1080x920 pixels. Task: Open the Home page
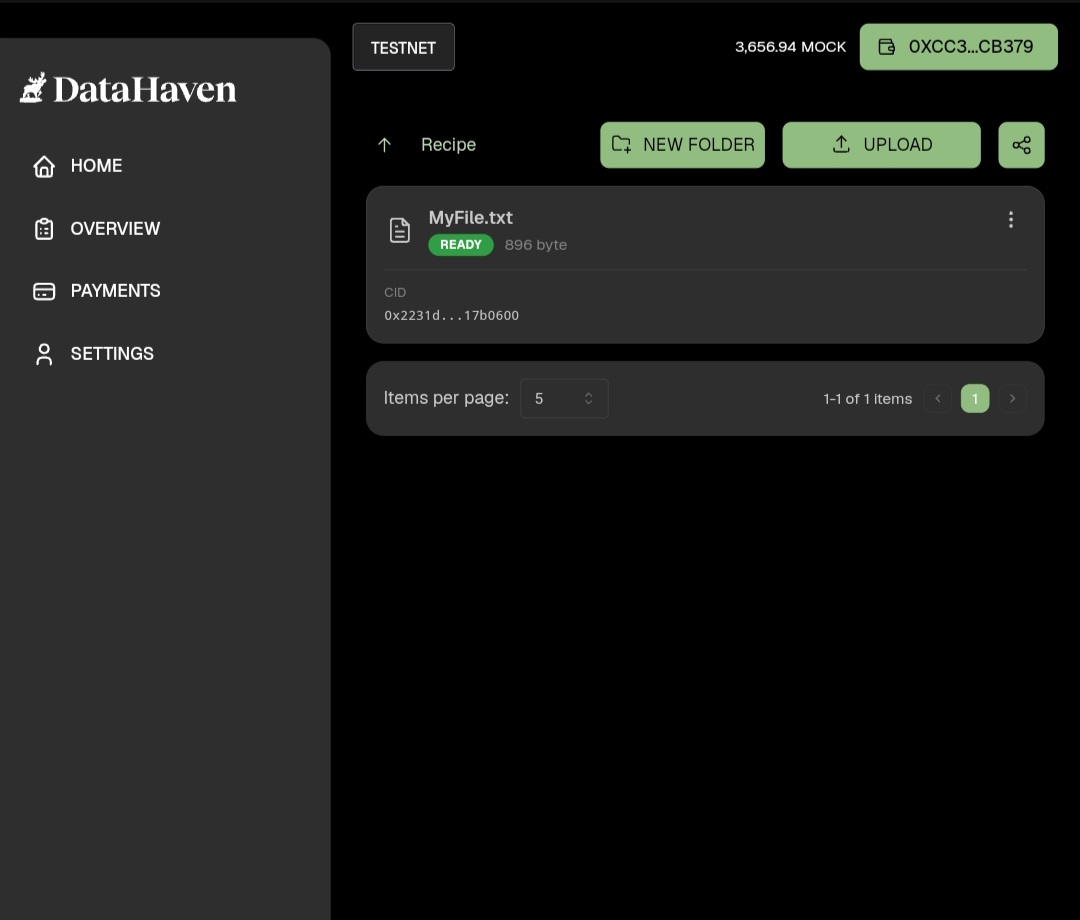pos(78,166)
